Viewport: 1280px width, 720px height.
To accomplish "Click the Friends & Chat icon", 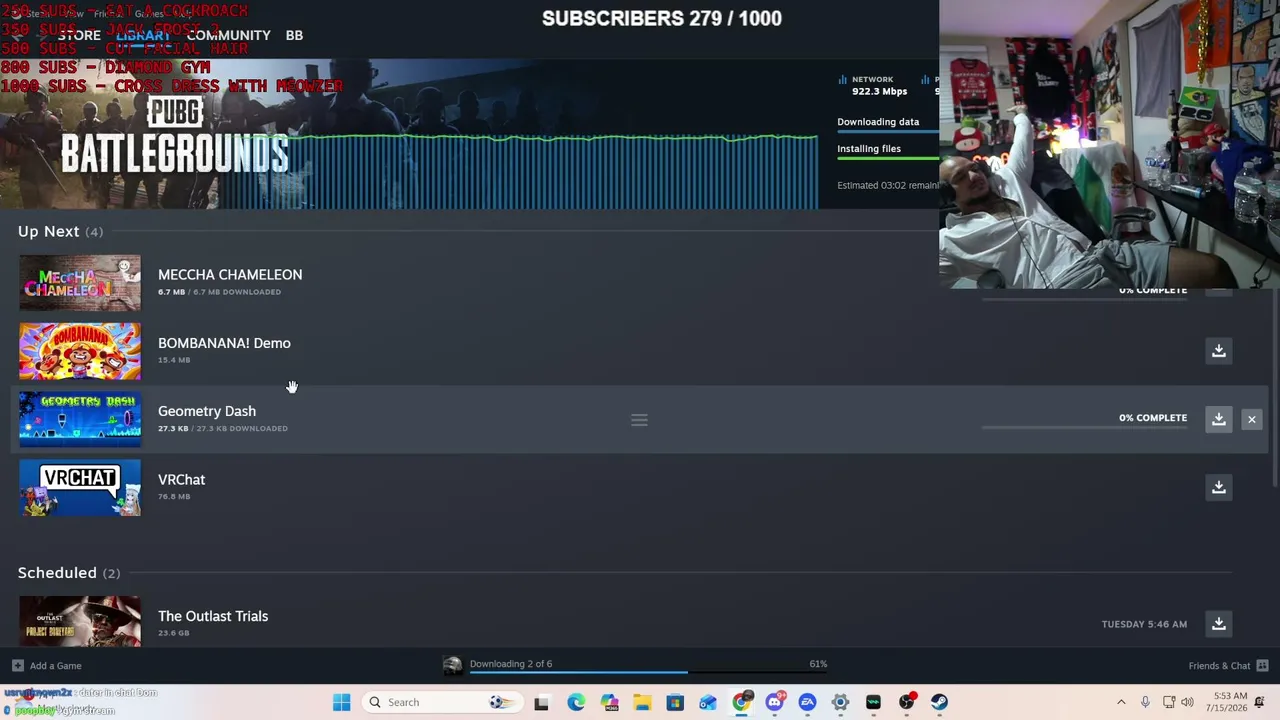I will pos(1262,666).
